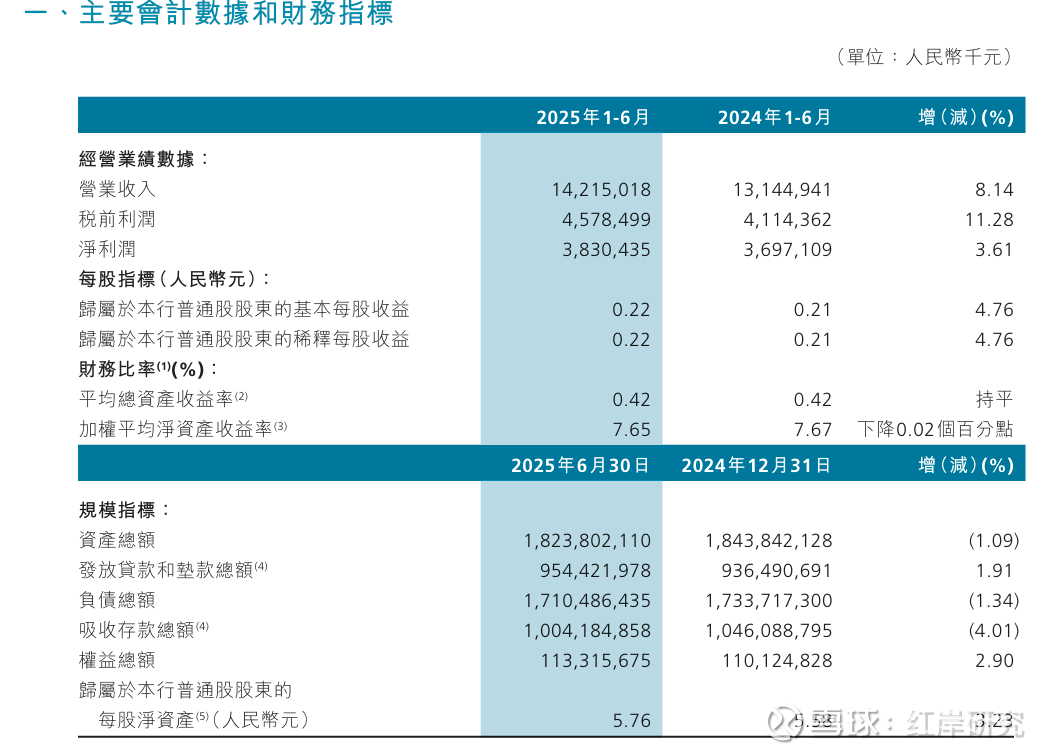Click the value 5.76

(631, 721)
